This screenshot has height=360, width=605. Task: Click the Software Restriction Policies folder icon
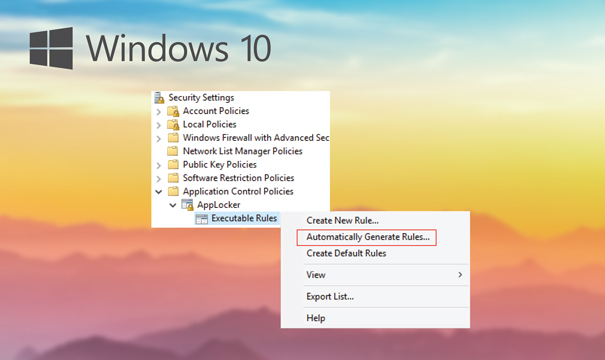(173, 178)
